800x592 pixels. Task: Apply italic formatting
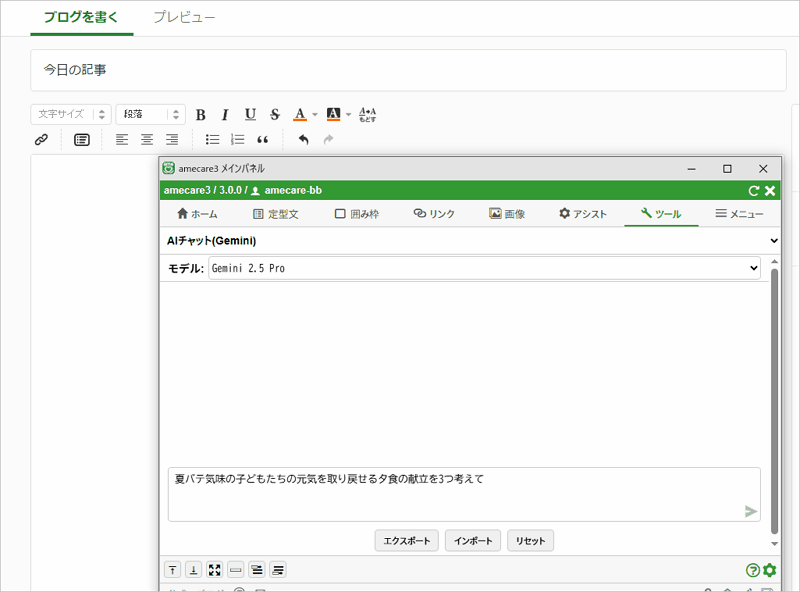[225, 115]
